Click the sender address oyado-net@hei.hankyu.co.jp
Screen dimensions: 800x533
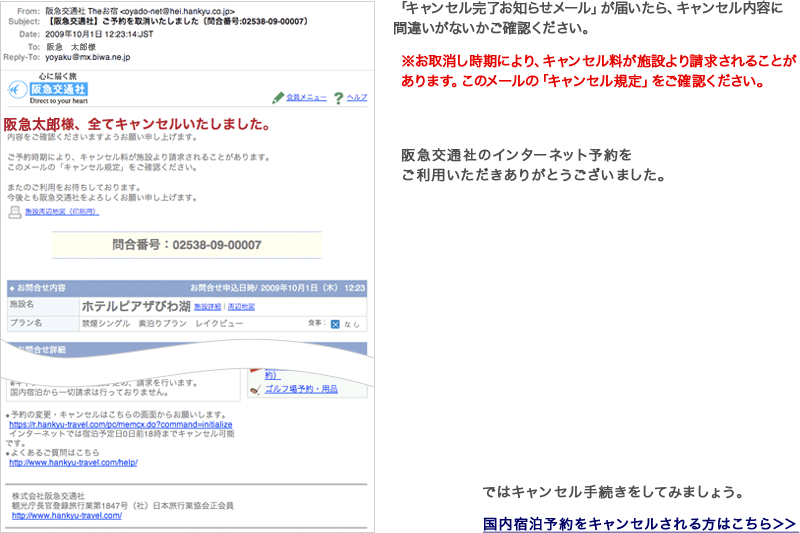point(177,11)
